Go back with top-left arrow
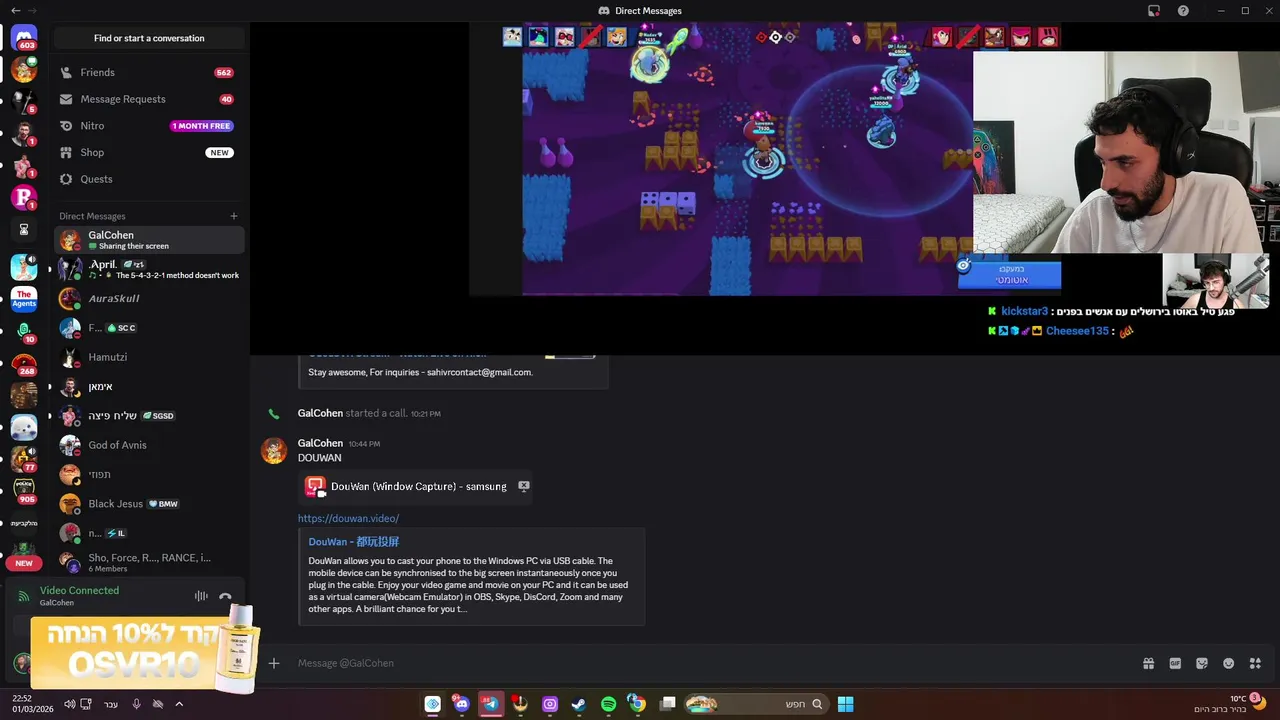This screenshot has width=1280, height=720. [x=15, y=10]
